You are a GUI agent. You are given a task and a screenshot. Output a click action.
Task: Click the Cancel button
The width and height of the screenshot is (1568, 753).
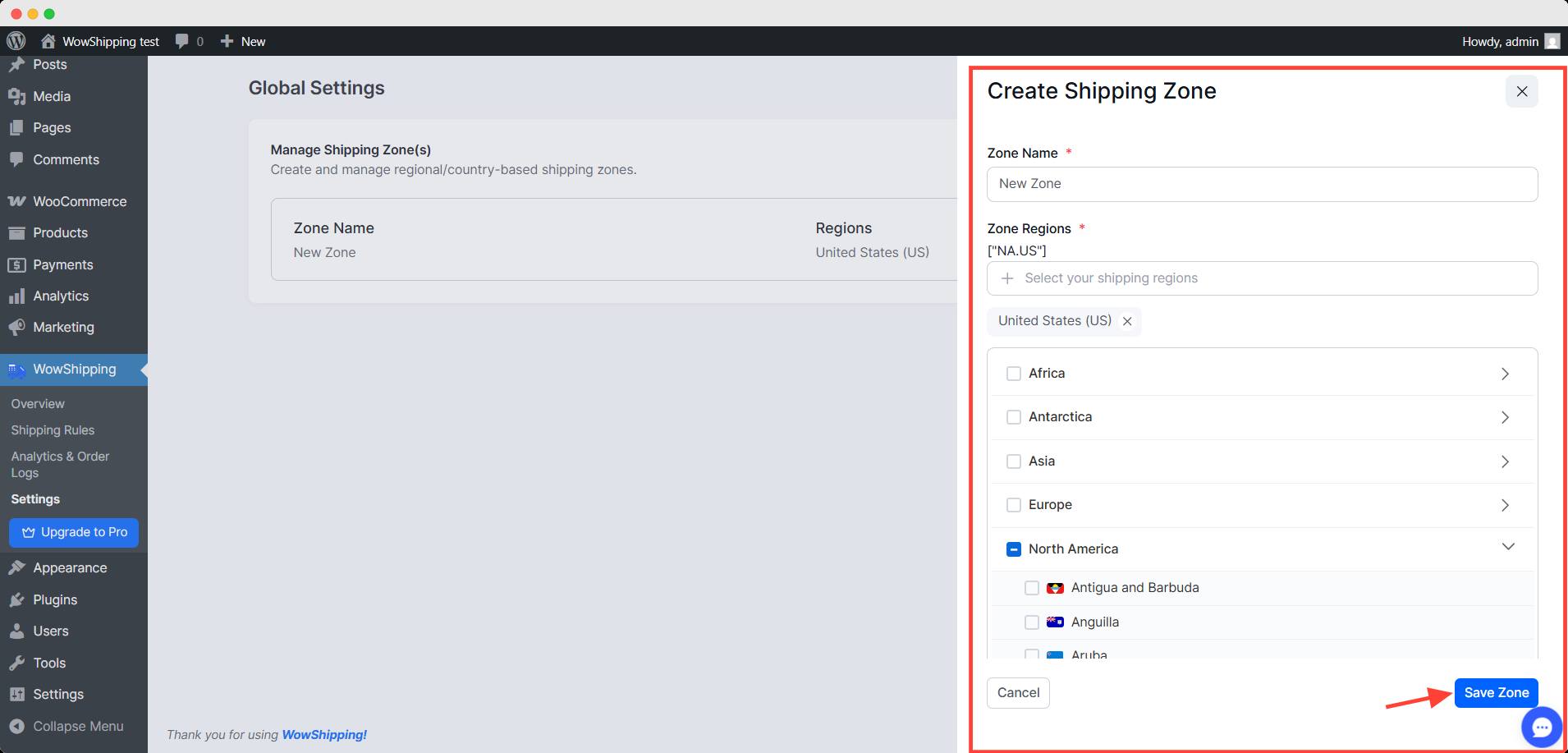point(1018,693)
